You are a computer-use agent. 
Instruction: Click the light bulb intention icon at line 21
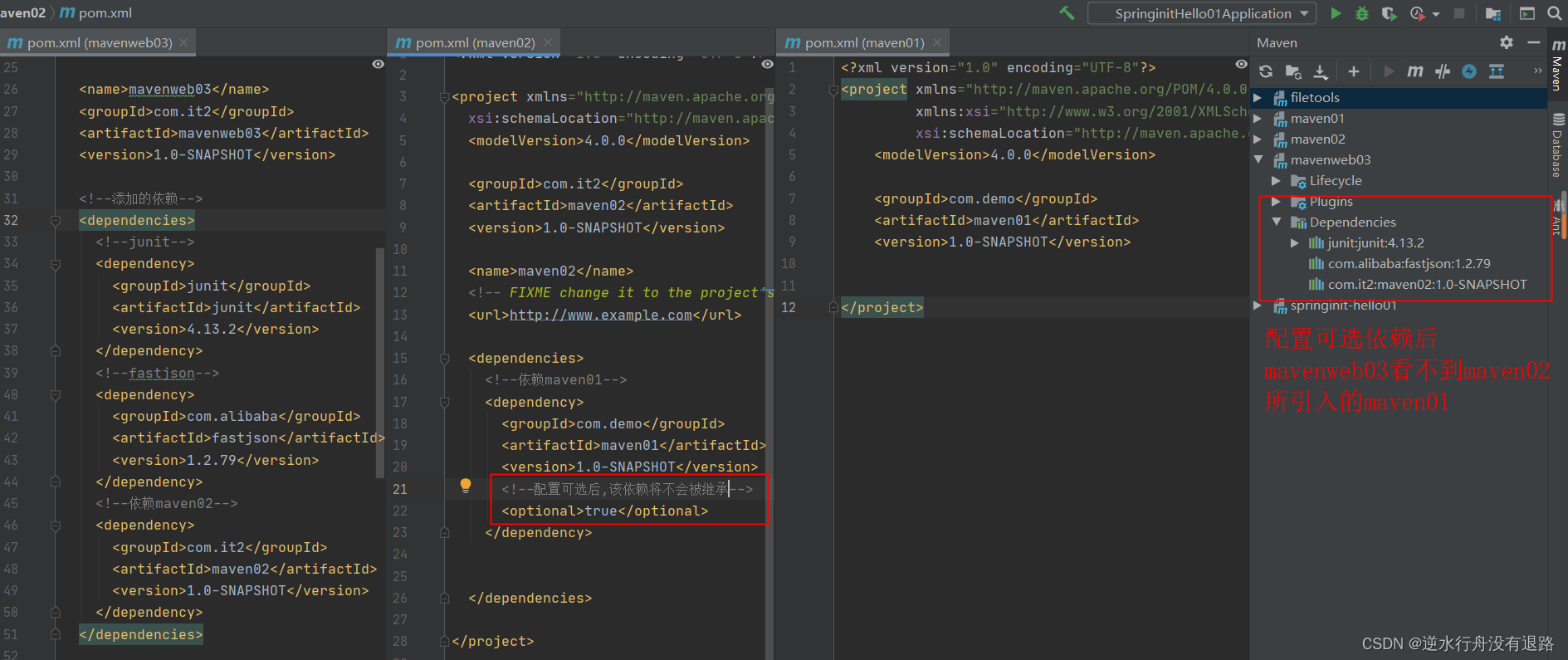click(x=466, y=486)
